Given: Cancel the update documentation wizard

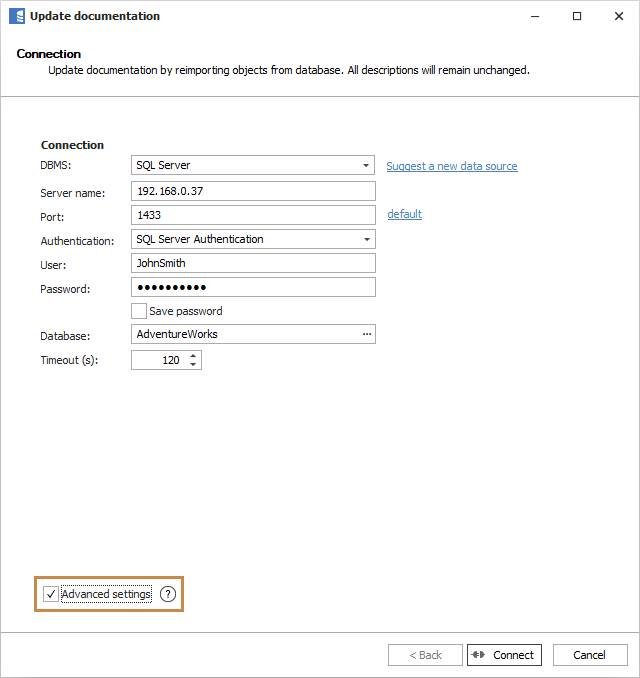Looking at the screenshot, I should (589, 655).
